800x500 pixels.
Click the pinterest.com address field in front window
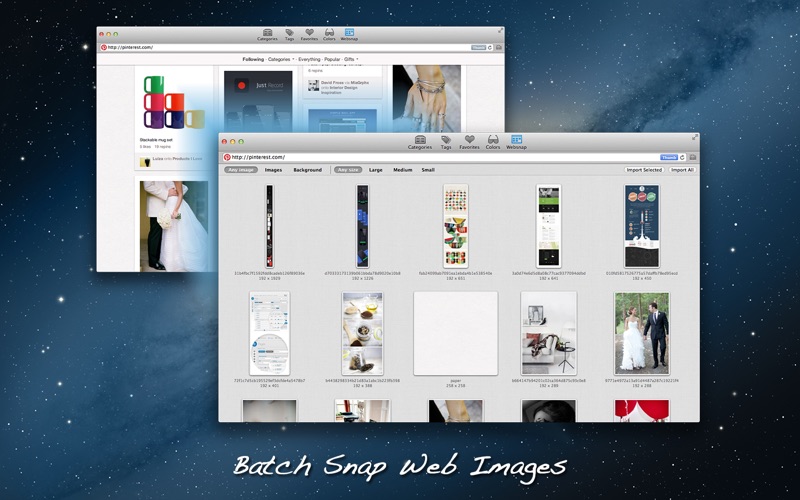444,157
